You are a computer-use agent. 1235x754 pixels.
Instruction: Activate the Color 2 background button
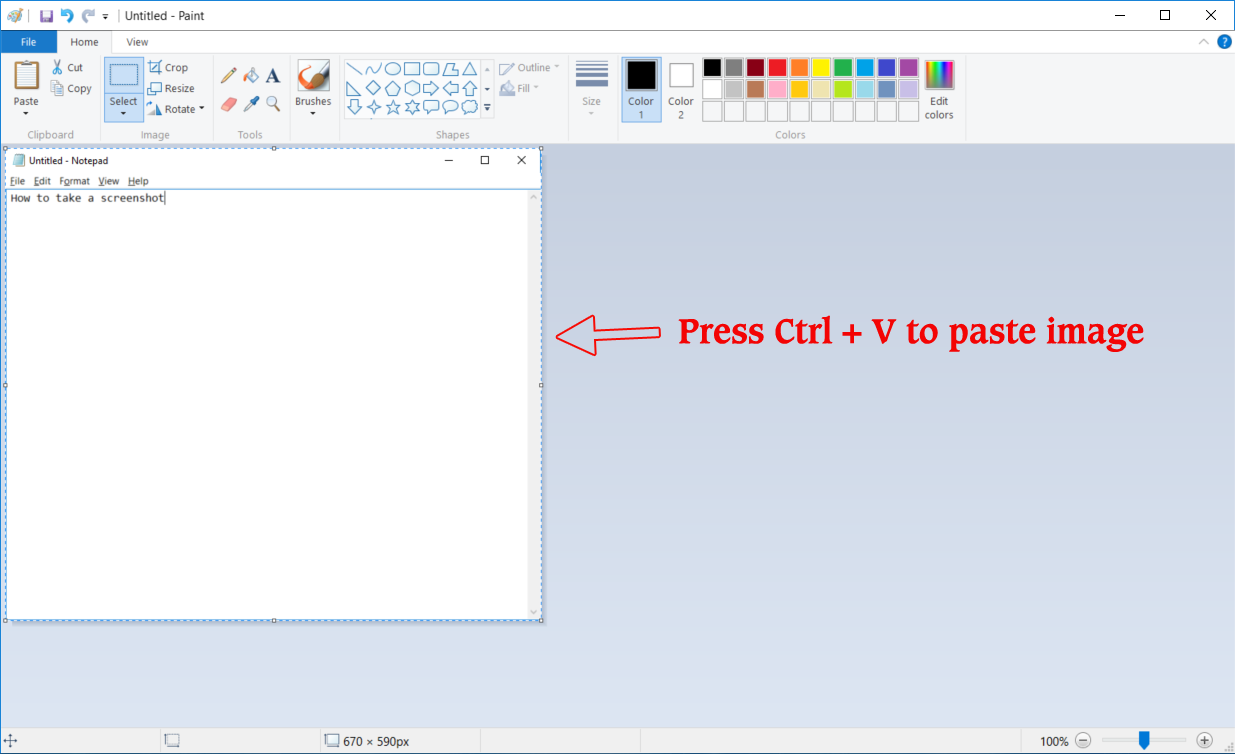coord(681,89)
